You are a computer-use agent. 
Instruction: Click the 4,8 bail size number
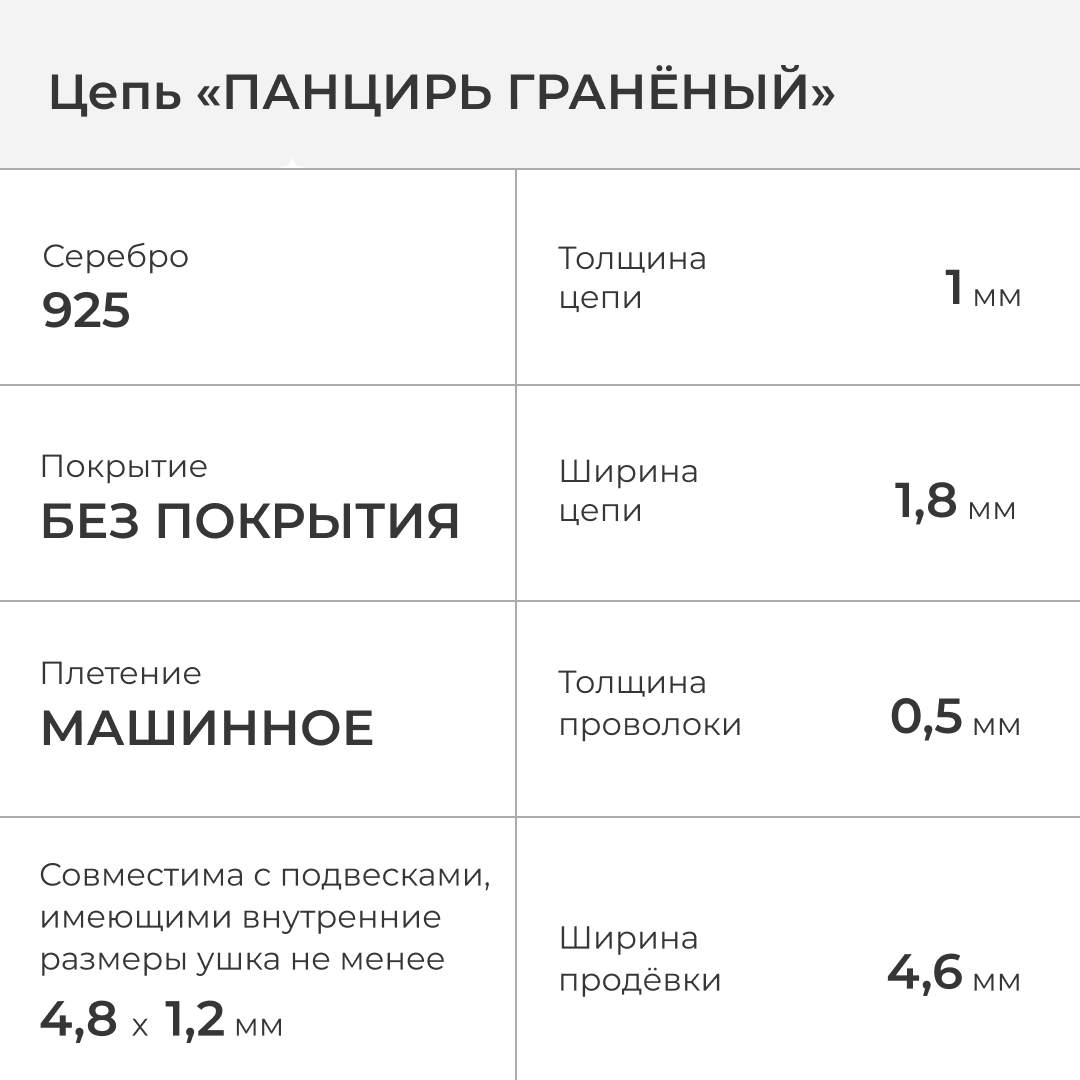point(79,1020)
